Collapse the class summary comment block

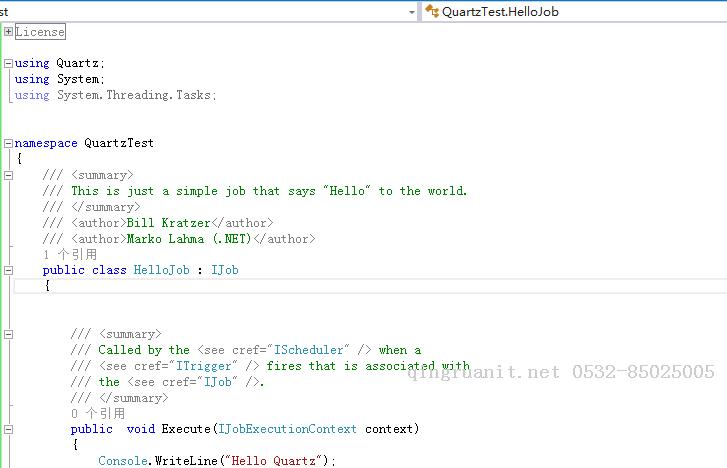8,175
